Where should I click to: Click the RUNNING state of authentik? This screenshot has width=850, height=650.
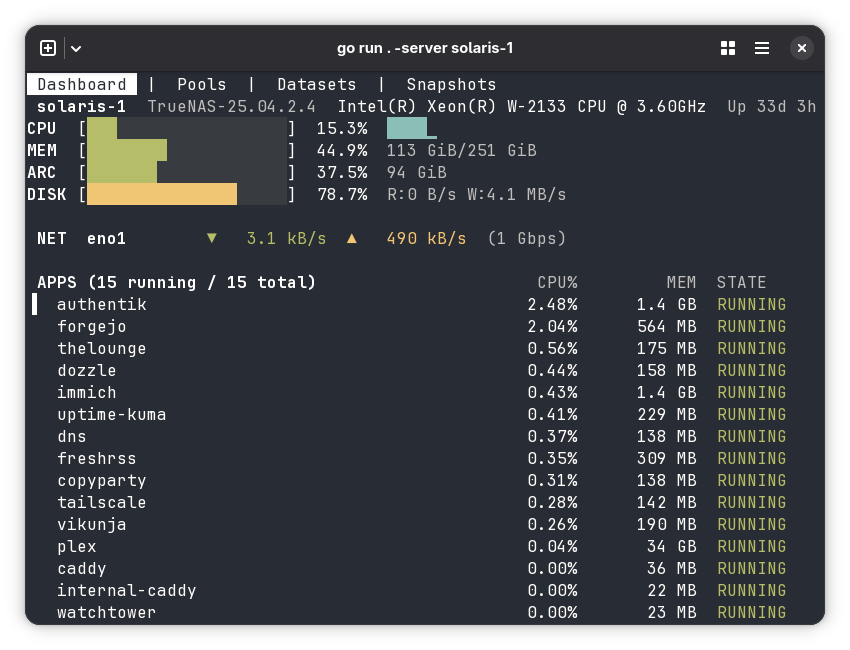752,305
